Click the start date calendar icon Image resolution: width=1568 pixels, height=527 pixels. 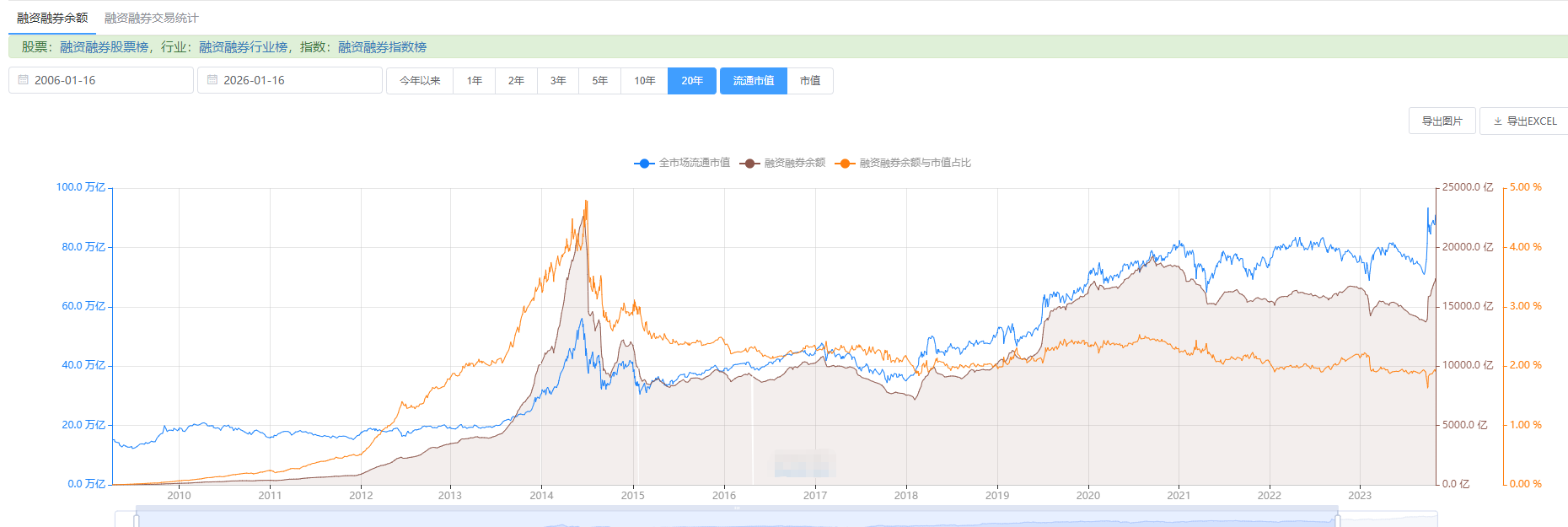tap(24, 80)
